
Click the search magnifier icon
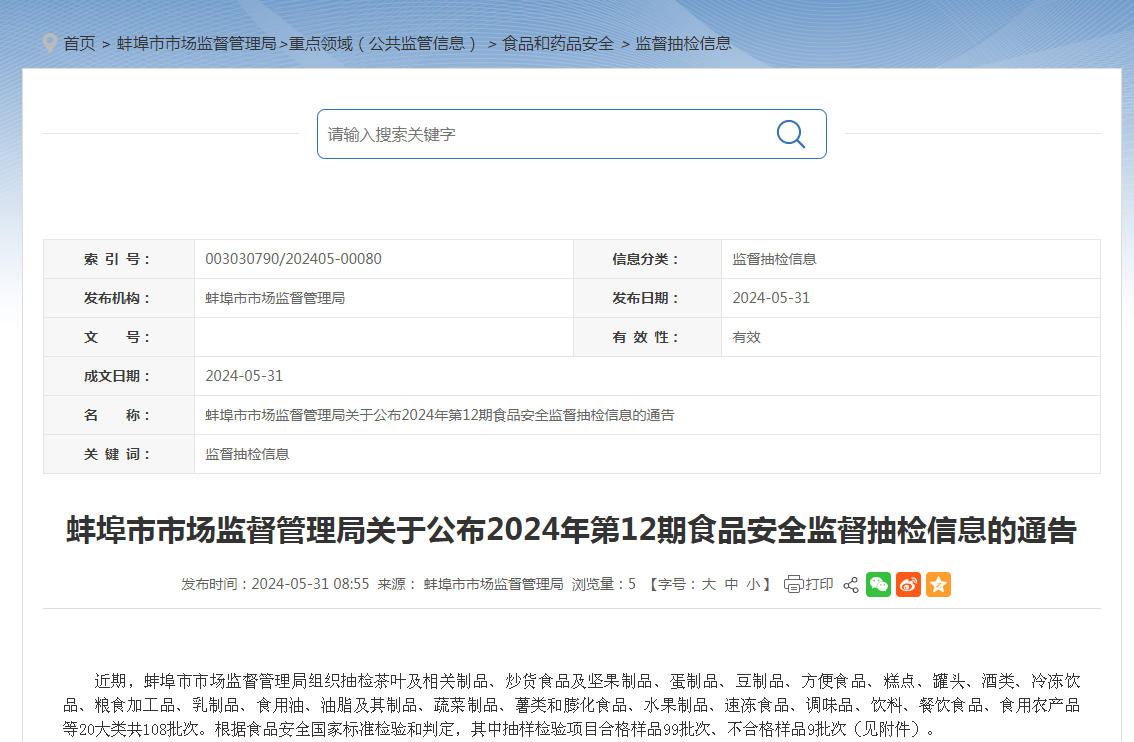pyautogui.click(x=790, y=134)
